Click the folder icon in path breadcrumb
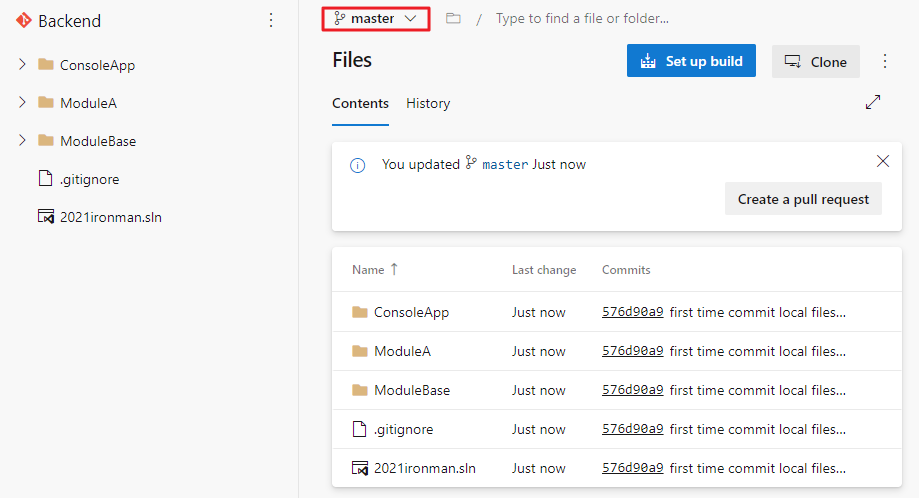 (453, 18)
